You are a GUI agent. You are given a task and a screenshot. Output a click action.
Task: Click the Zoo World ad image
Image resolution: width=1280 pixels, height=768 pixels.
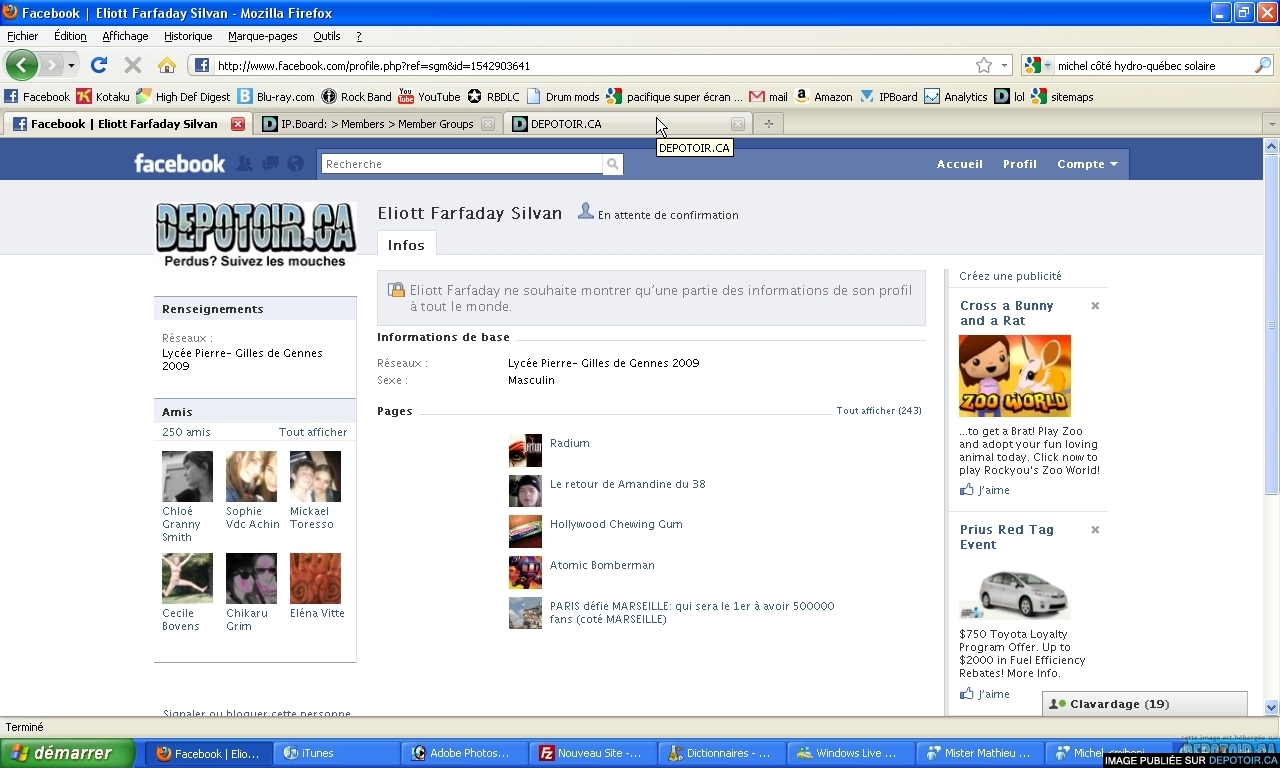coord(1015,376)
